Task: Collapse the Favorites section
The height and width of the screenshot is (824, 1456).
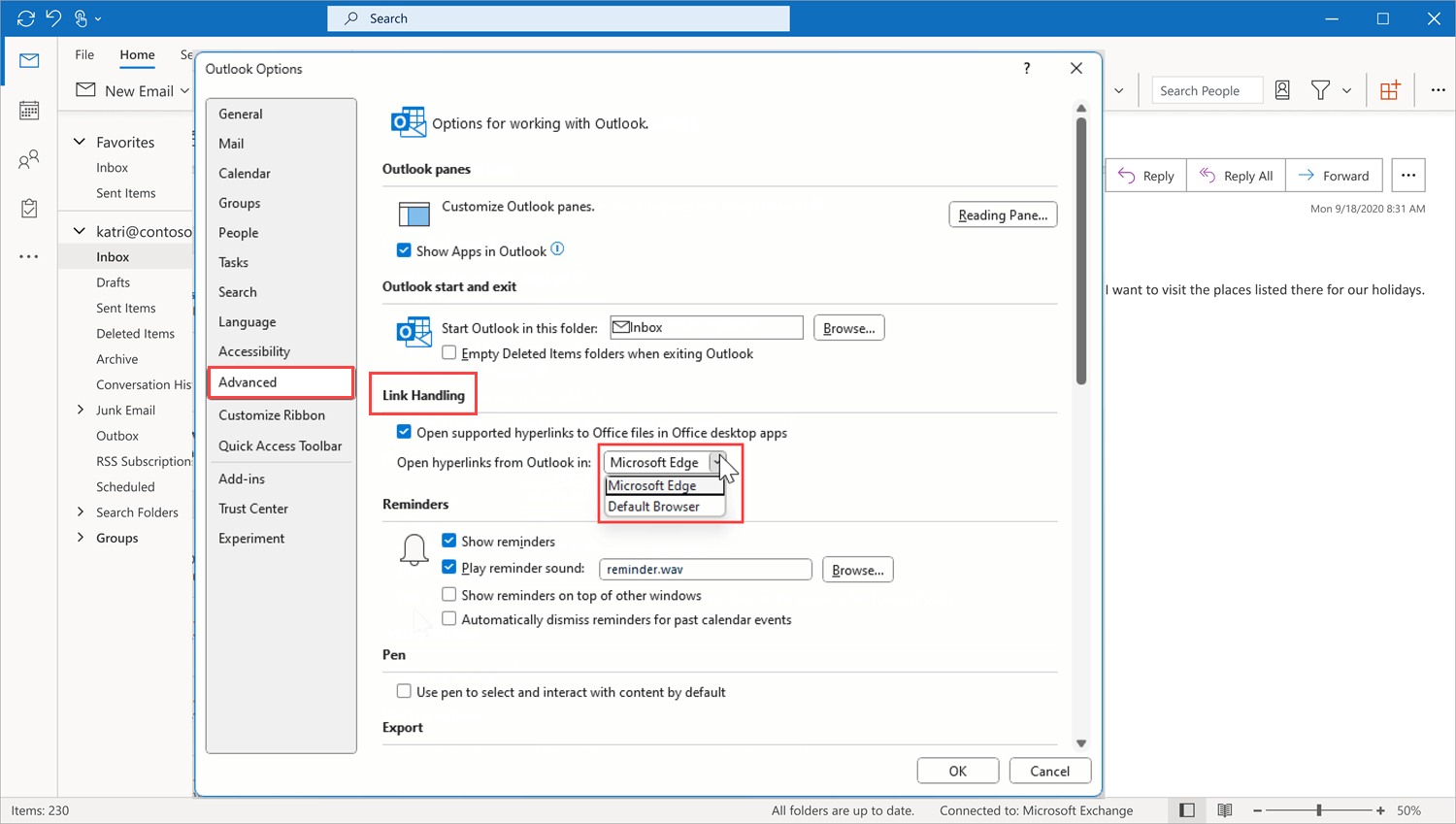Action: [x=80, y=142]
